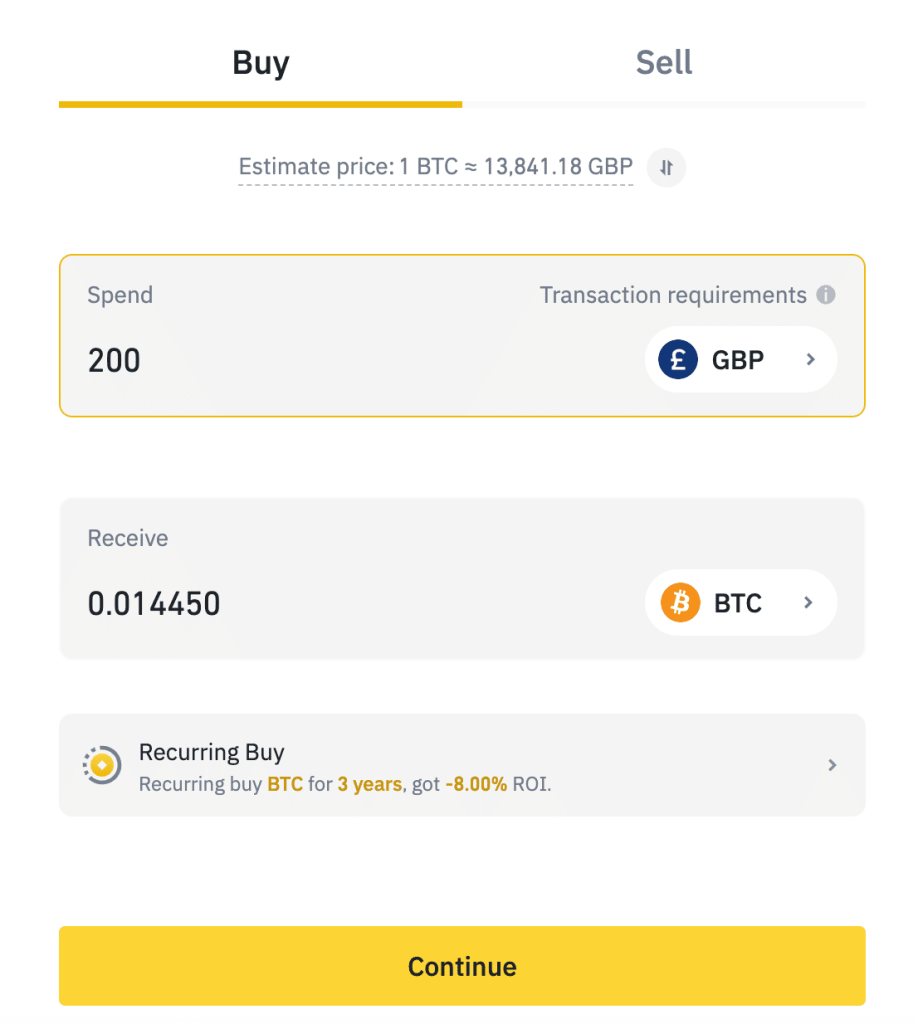Switch to the Buy tab

pyautogui.click(x=260, y=63)
